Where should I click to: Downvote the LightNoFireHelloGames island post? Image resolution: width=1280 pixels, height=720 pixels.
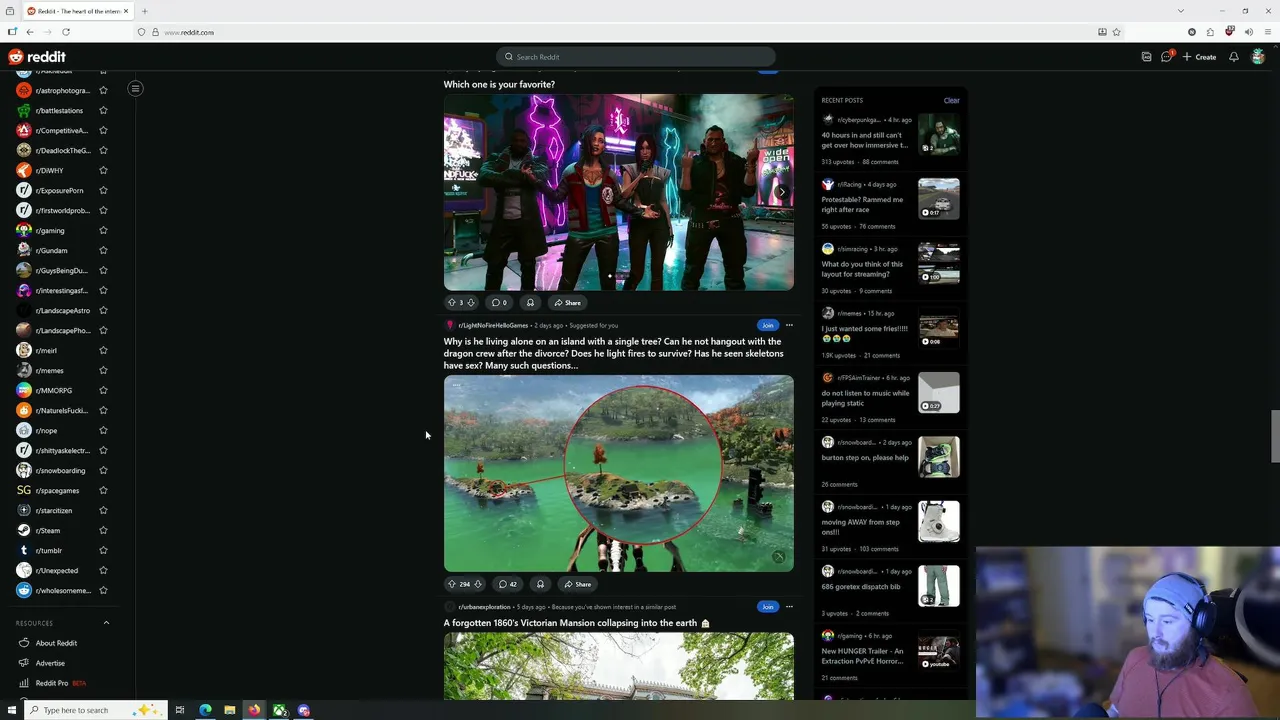pos(477,584)
